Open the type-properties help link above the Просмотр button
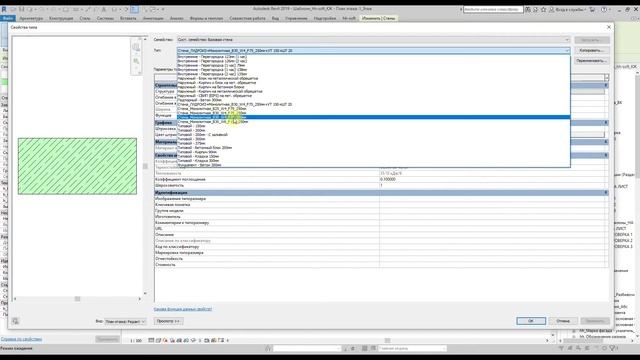 pos(183,309)
